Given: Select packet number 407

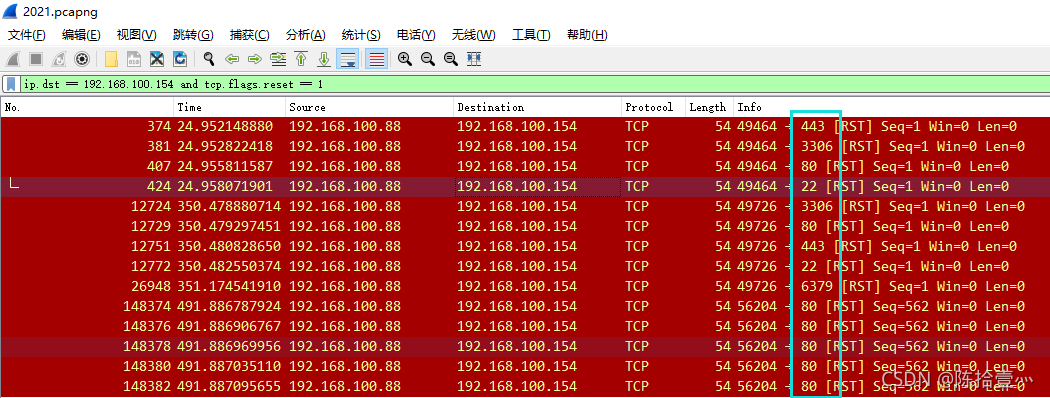Looking at the screenshot, I should (x=525, y=166).
